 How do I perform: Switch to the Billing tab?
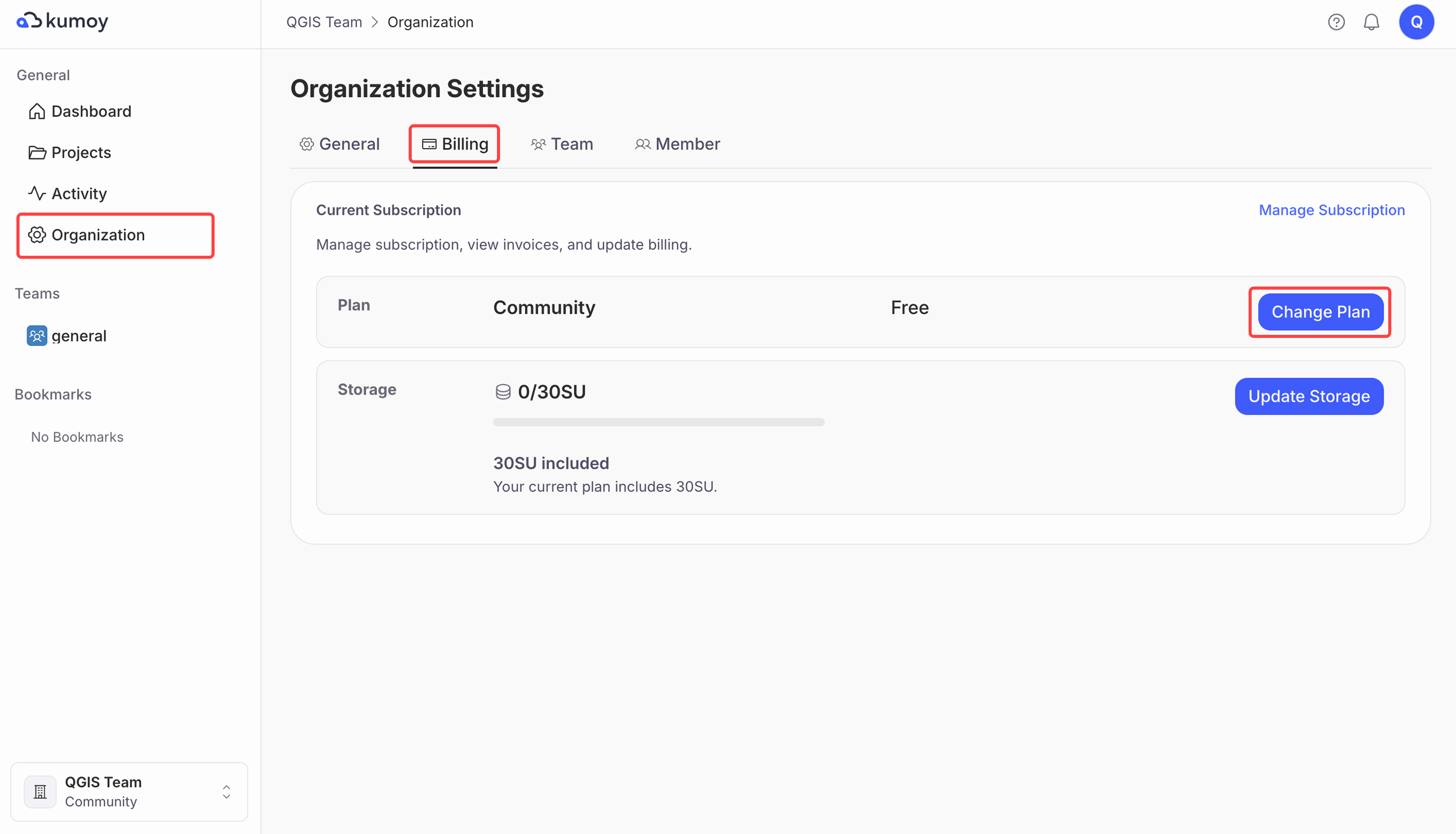(x=454, y=144)
